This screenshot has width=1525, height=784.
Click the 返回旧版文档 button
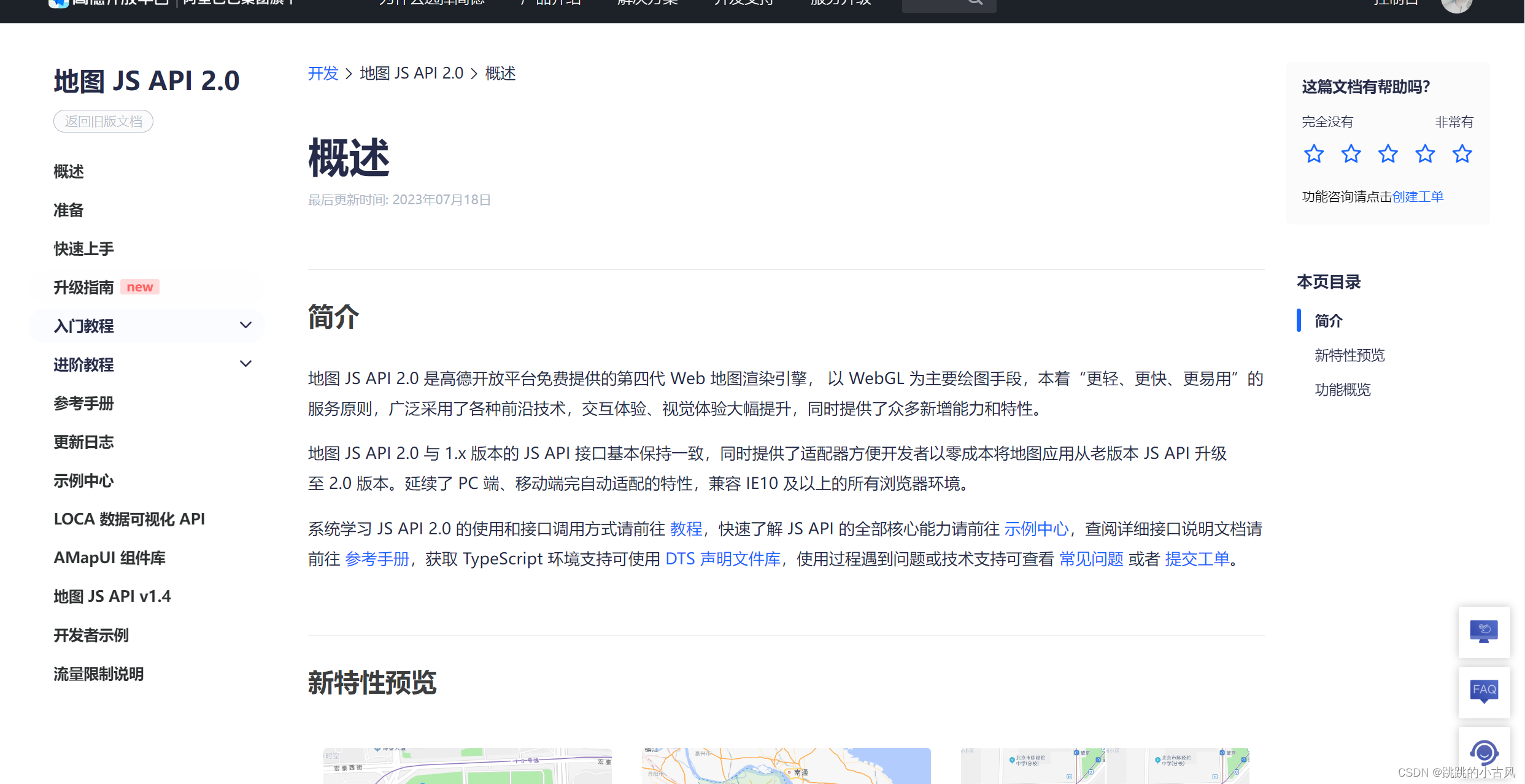[x=103, y=121]
